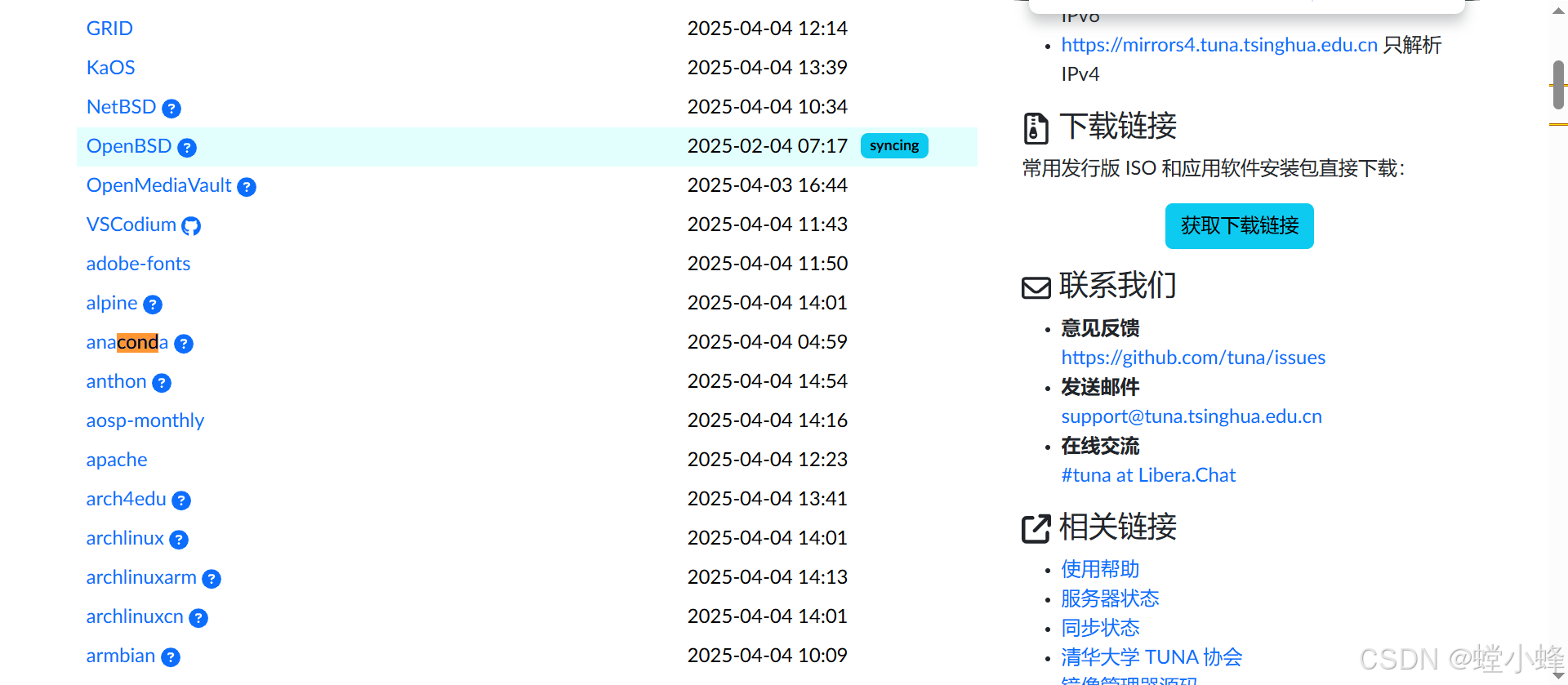The width and height of the screenshot is (1568, 685).
Task: Click the support@tuna.tsinghua.edu.cn email link
Action: point(1192,416)
